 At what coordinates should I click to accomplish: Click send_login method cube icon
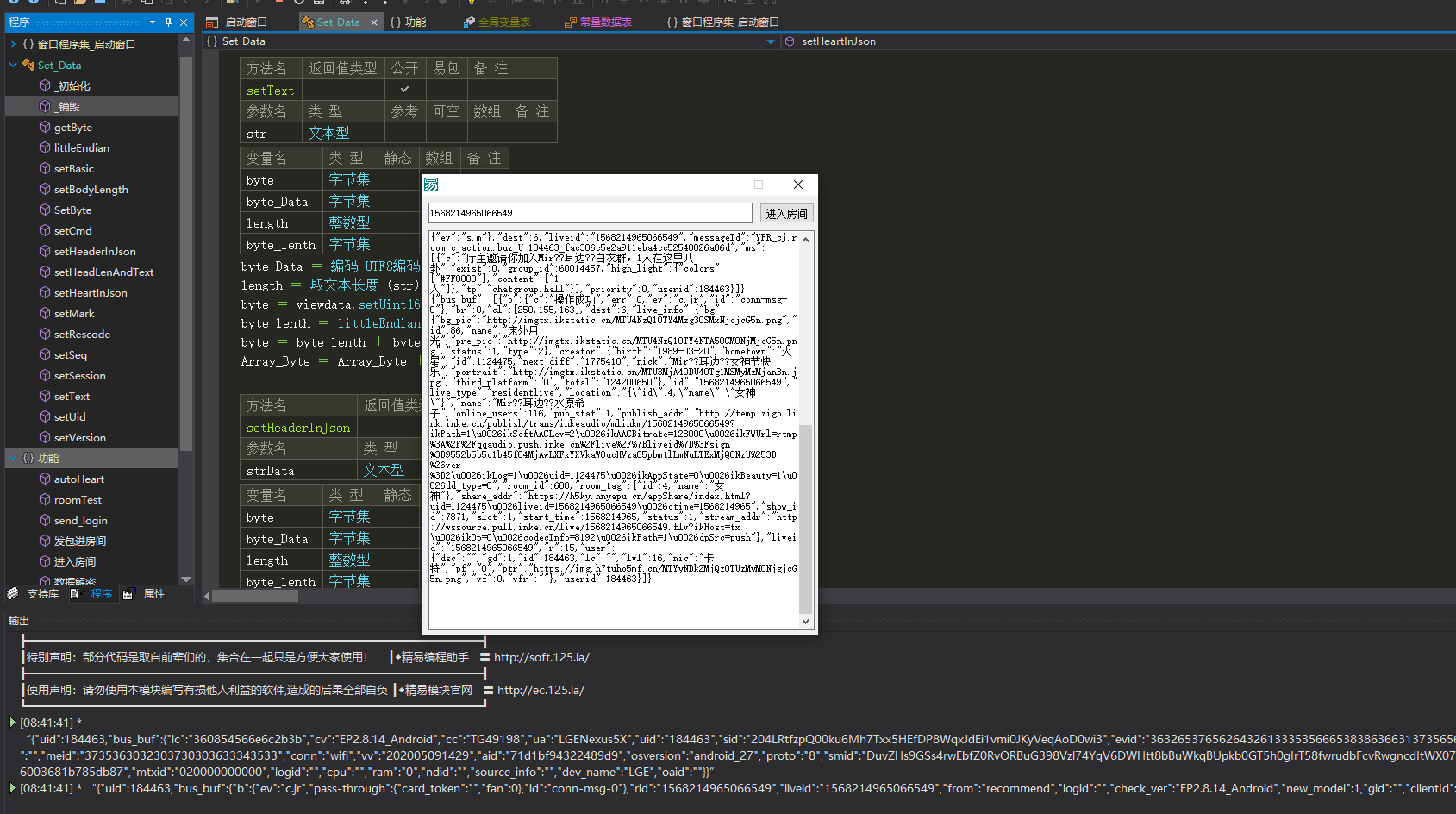[45, 520]
